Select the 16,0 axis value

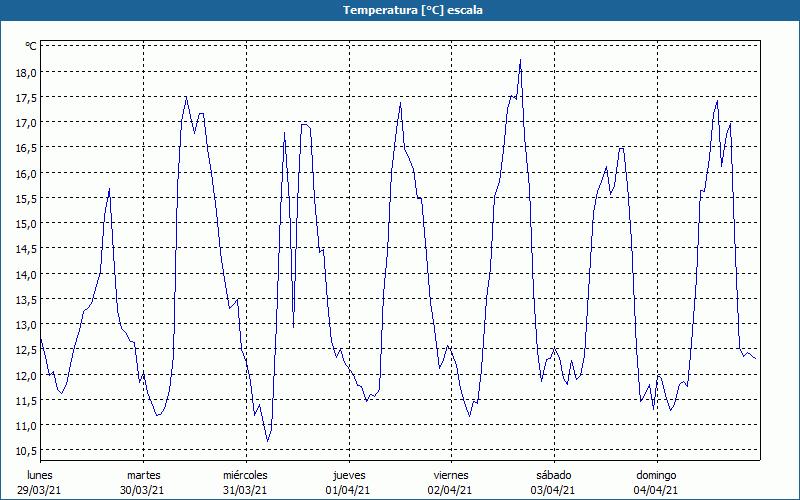pos(26,173)
